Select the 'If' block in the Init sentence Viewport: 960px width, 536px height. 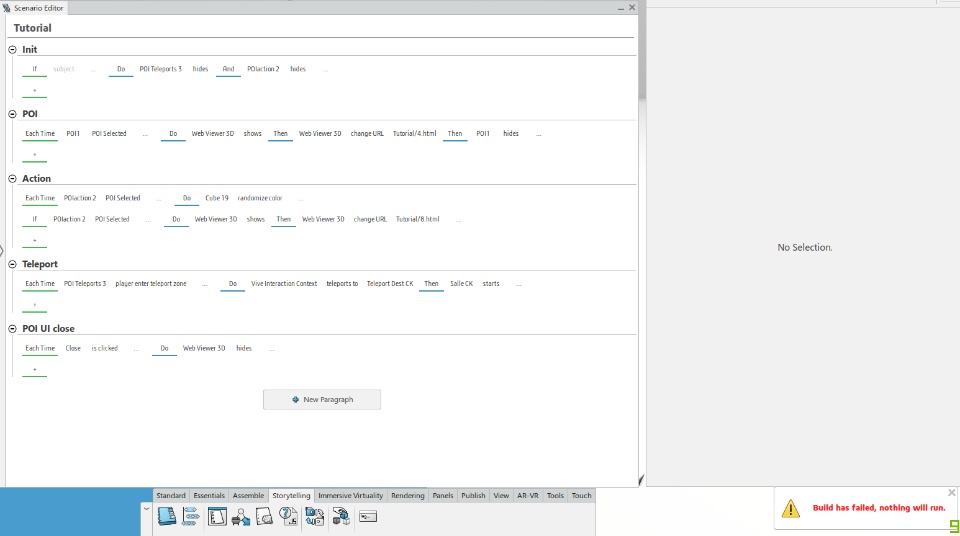34,69
